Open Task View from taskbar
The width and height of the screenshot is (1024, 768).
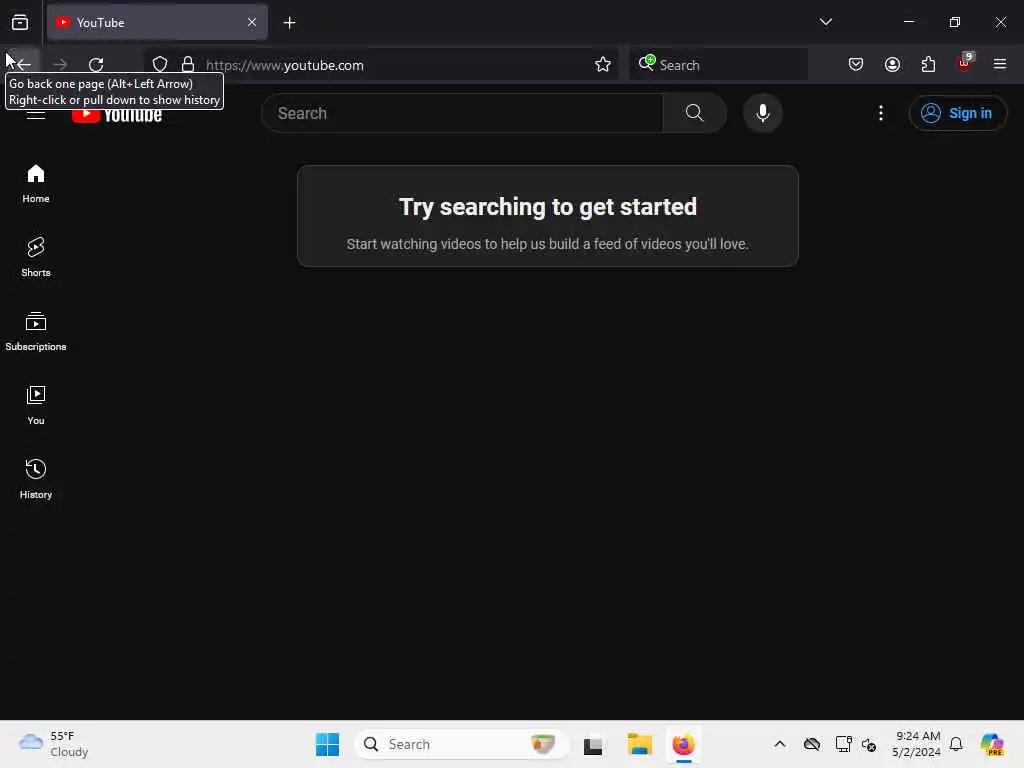(x=593, y=744)
